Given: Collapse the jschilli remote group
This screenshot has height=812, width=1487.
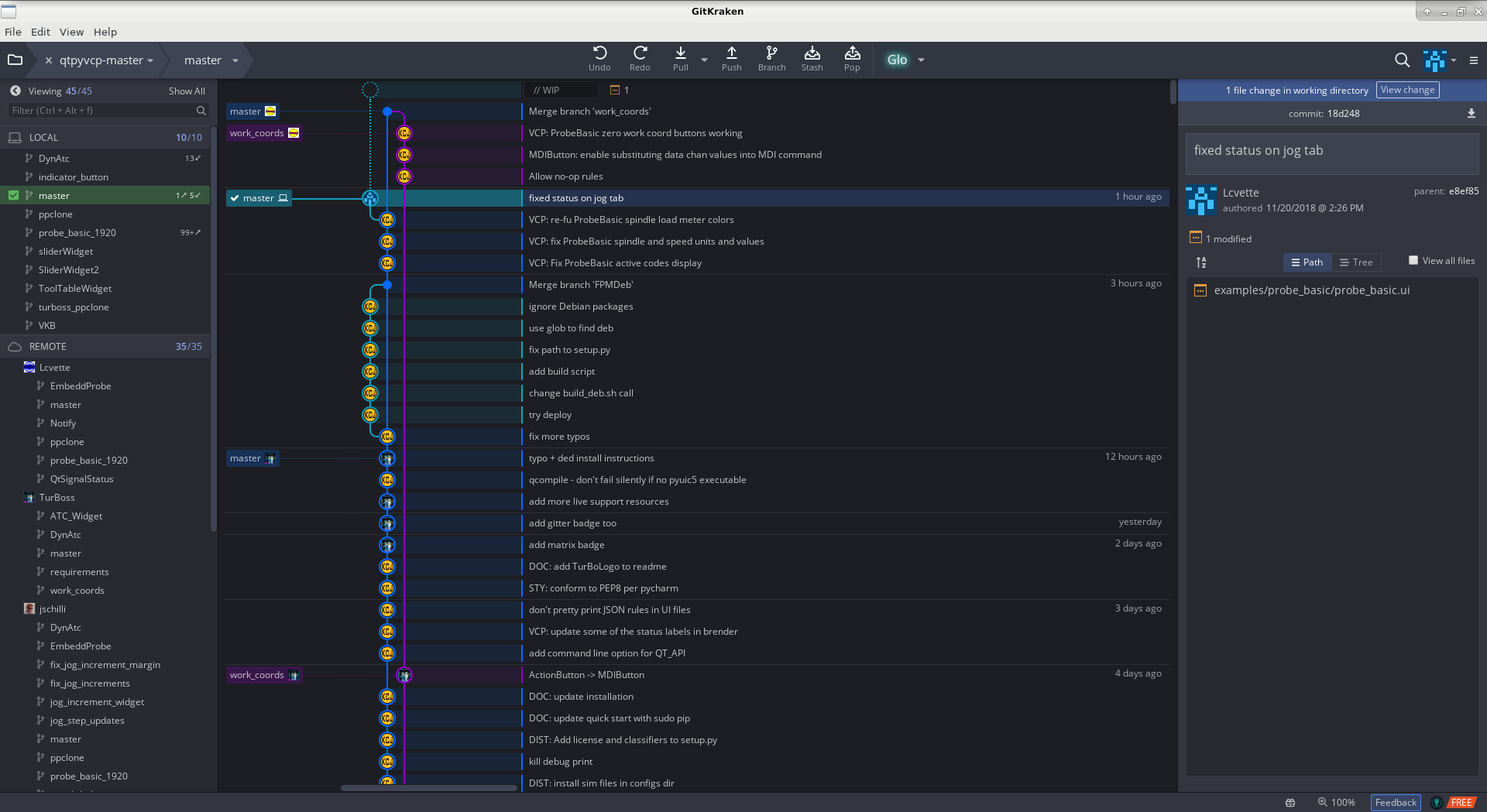Looking at the screenshot, I should pyautogui.click(x=52, y=609).
